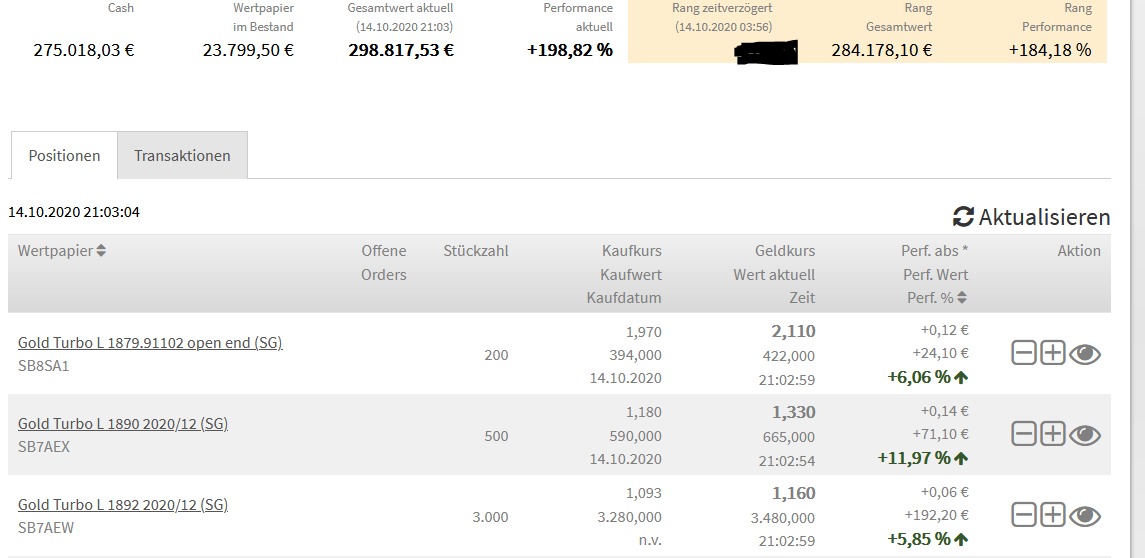The image size is (1145, 558).
Task: Toggle the eye watch icon for SB8SA1
Action: click(1085, 353)
